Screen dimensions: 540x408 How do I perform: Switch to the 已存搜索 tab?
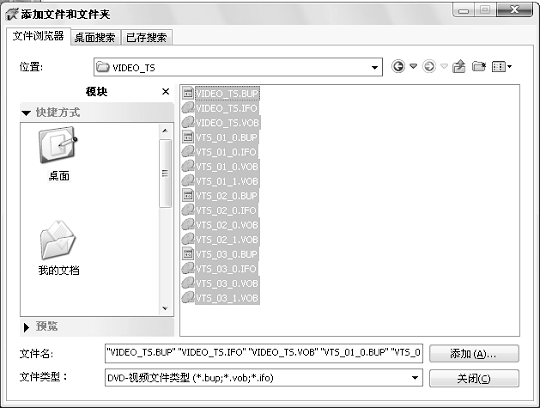point(146,38)
